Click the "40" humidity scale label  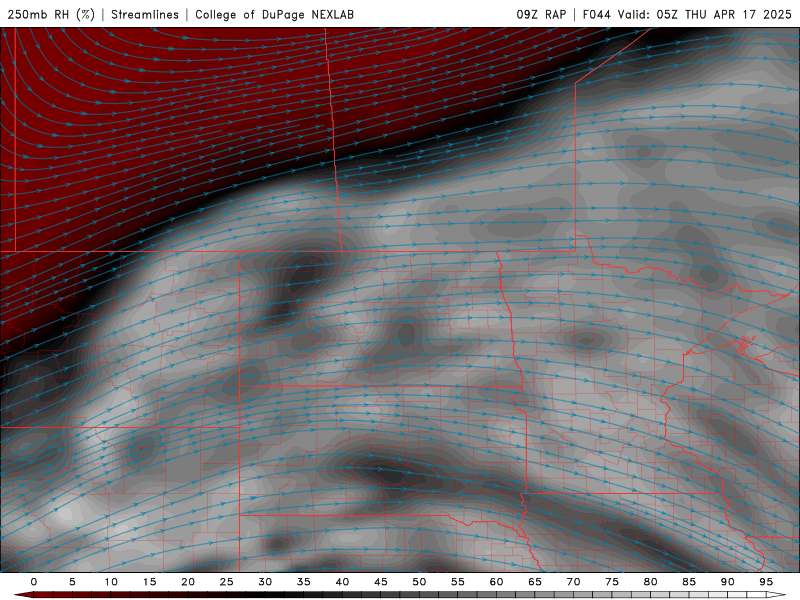pyautogui.click(x=342, y=582)
